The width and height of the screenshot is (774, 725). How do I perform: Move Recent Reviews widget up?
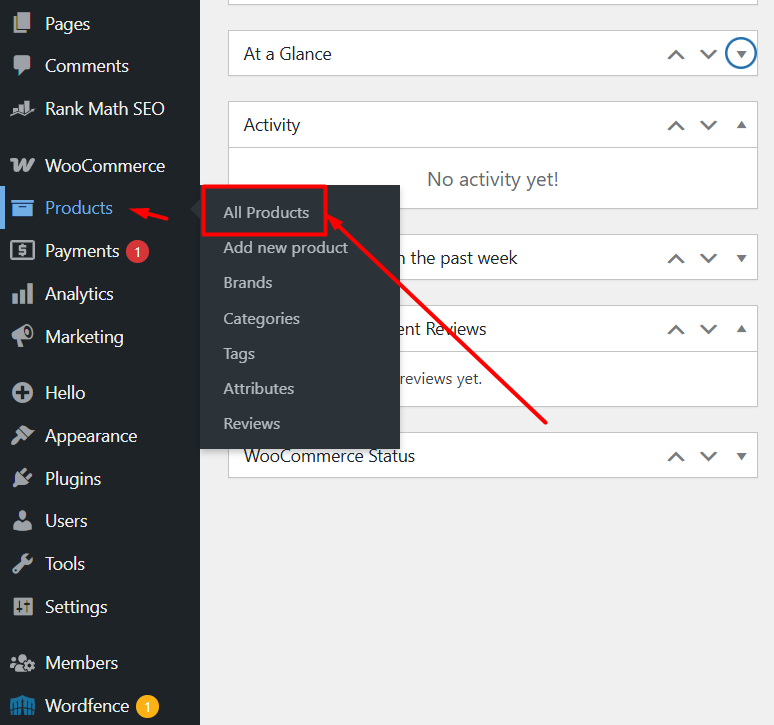pos(676,329)
